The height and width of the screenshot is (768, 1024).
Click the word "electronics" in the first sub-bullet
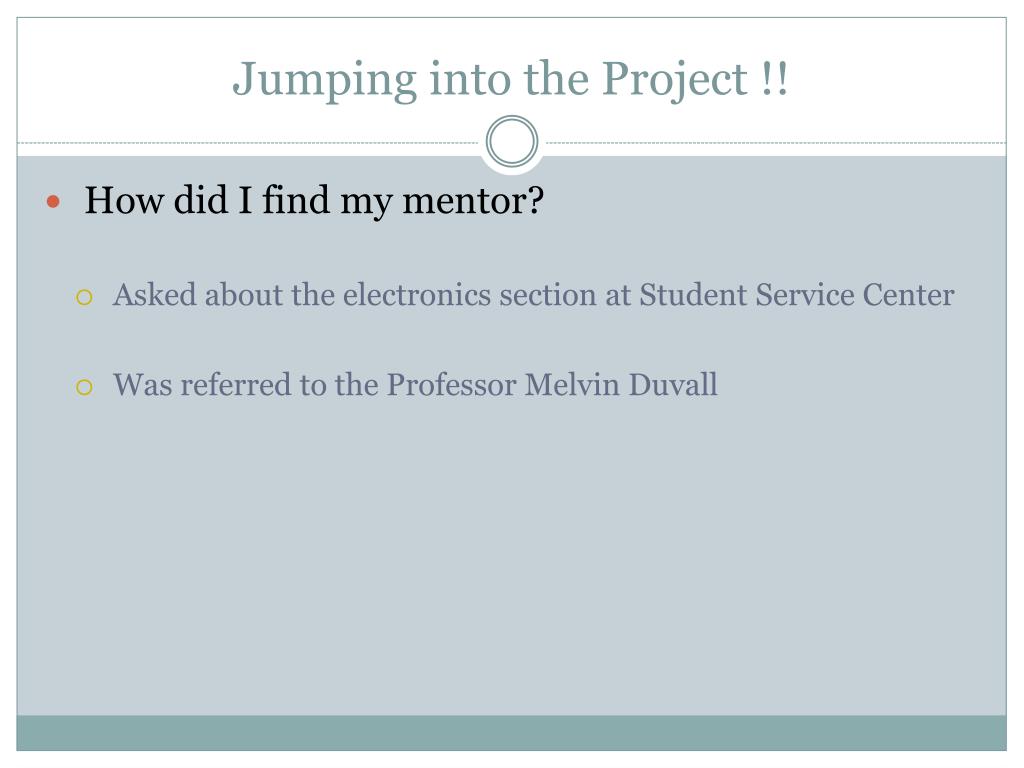417,295
